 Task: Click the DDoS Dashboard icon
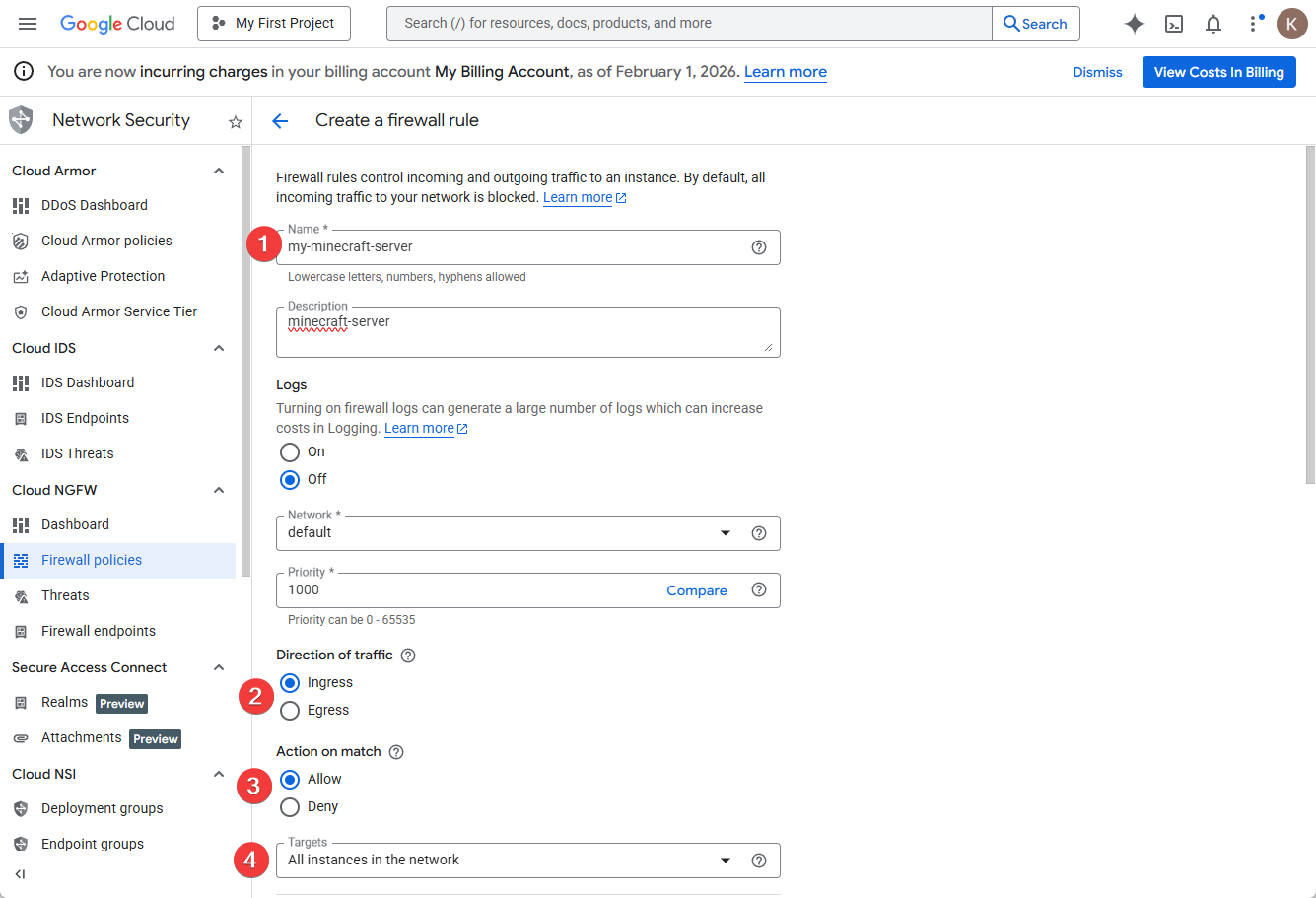(x=21, y=205)
